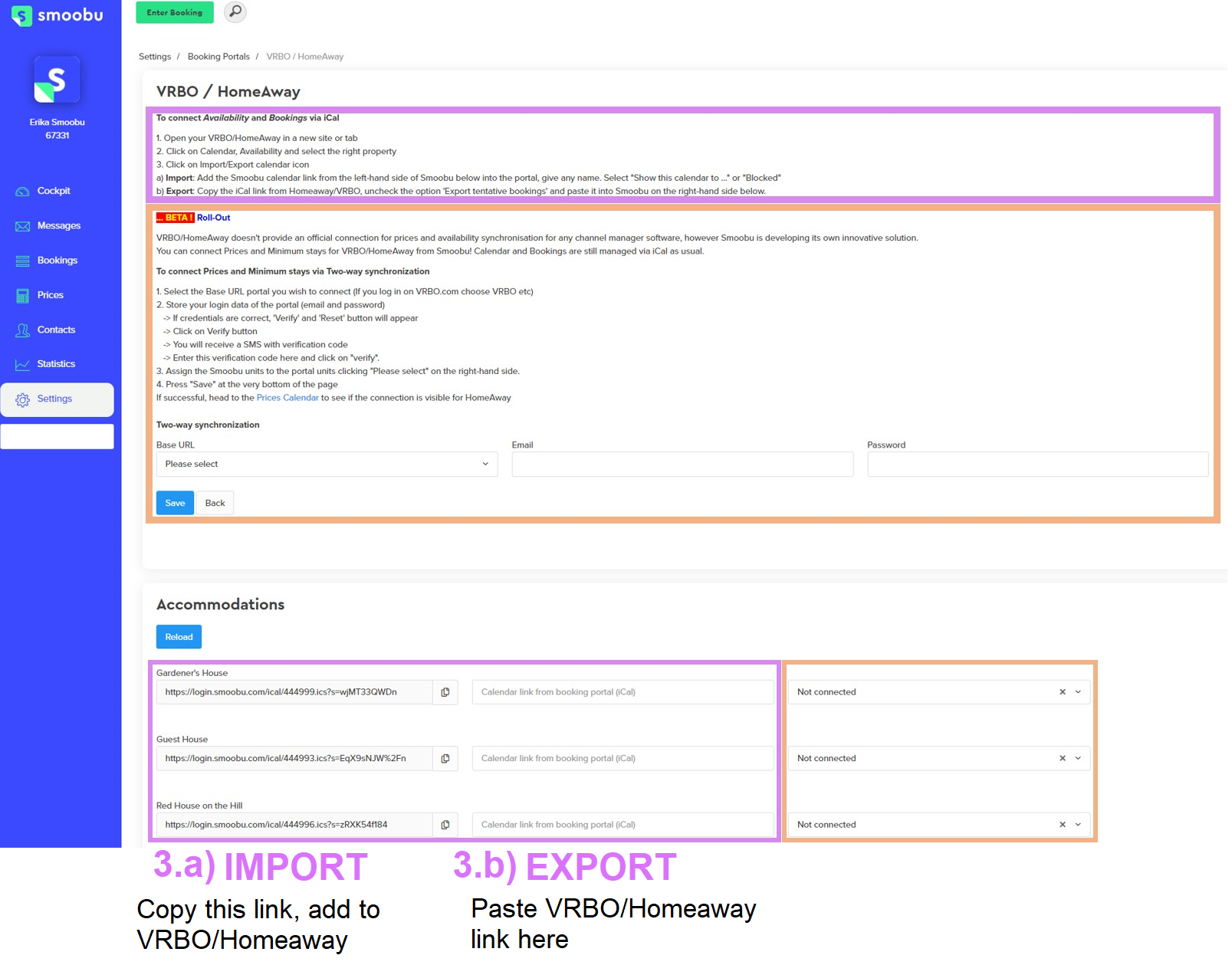Open Messages in the sidebar
1232x965 pixels.
tap(59, 226)
